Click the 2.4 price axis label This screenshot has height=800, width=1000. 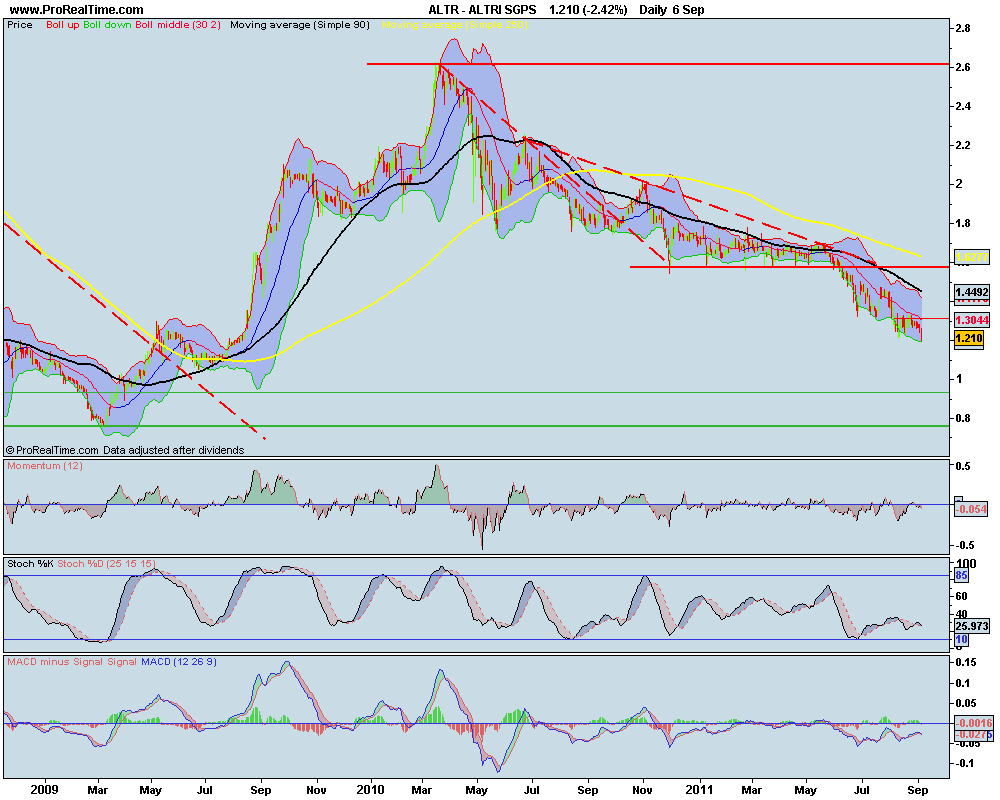point(963,106)
